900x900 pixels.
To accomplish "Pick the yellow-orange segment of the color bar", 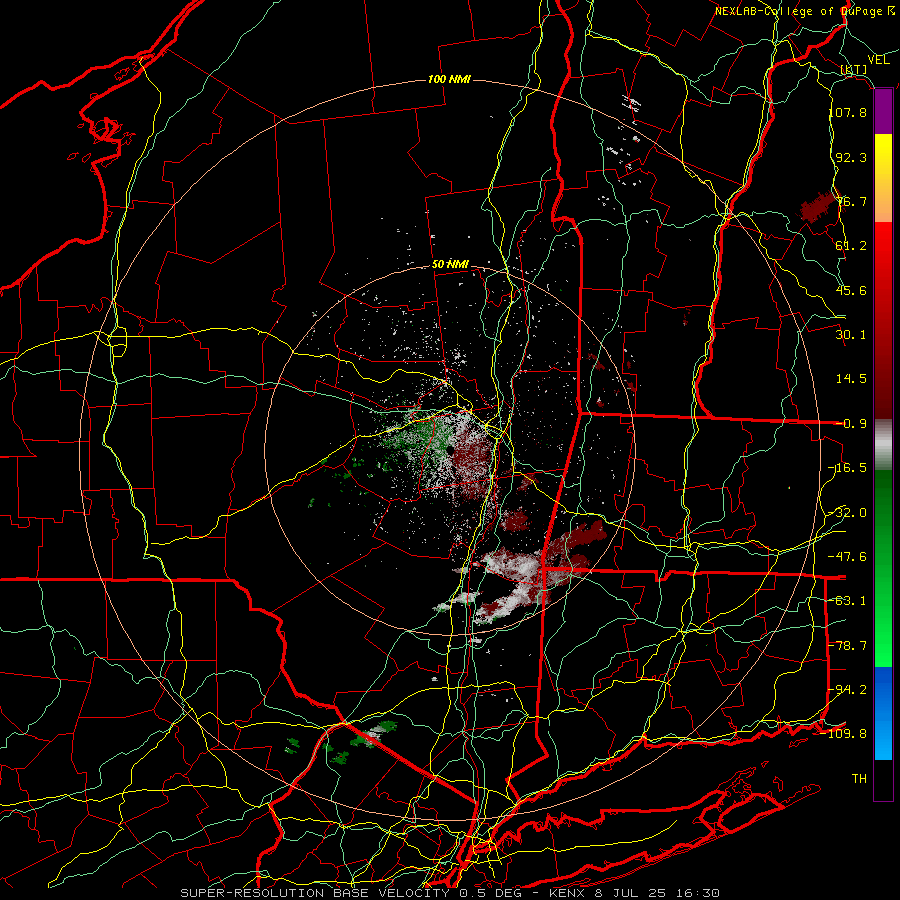I will click(883, 178).
